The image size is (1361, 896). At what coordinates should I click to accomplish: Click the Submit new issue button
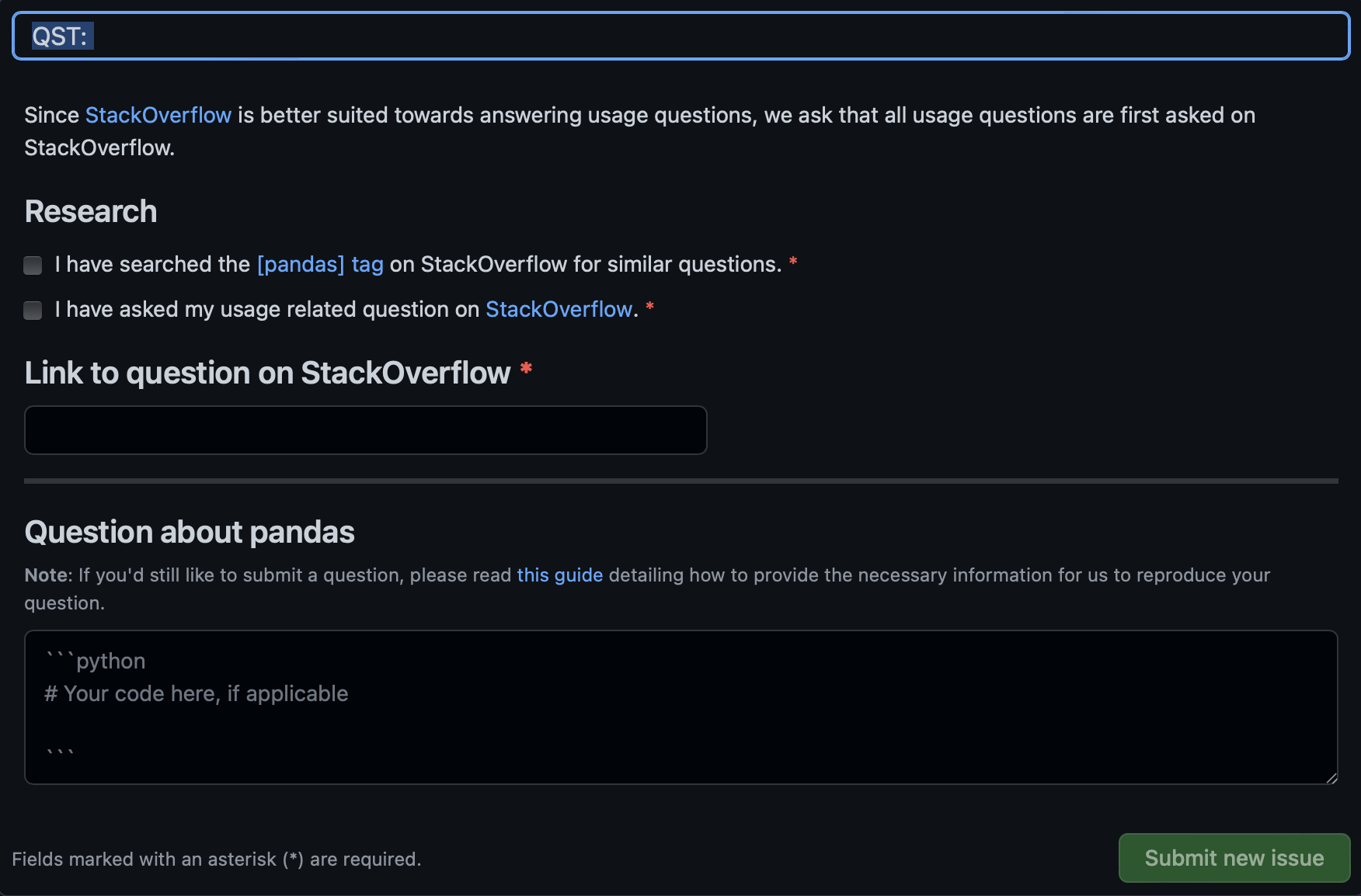tap(1234, 858)
